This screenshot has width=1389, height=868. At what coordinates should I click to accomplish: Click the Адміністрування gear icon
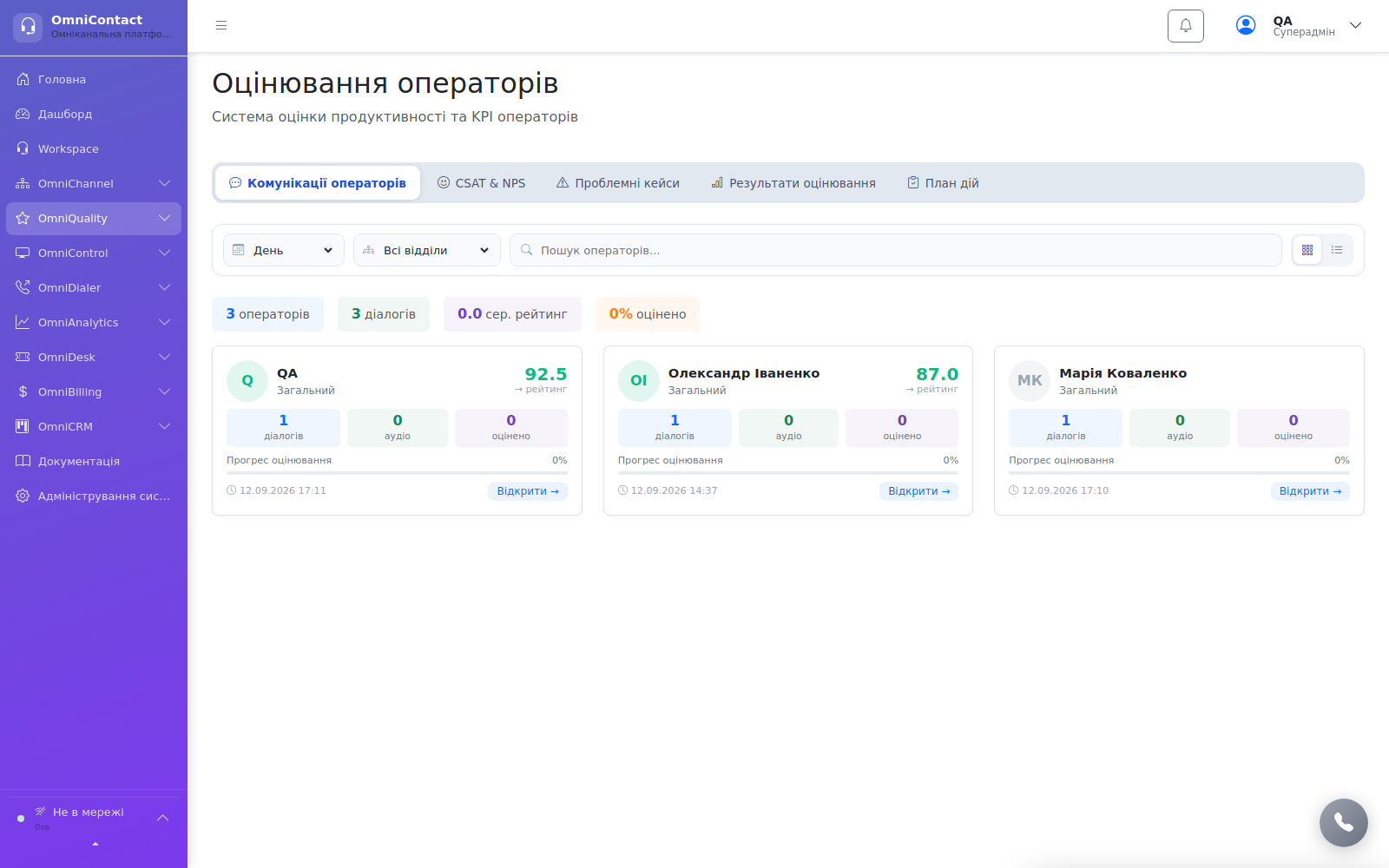coord(23,496)
